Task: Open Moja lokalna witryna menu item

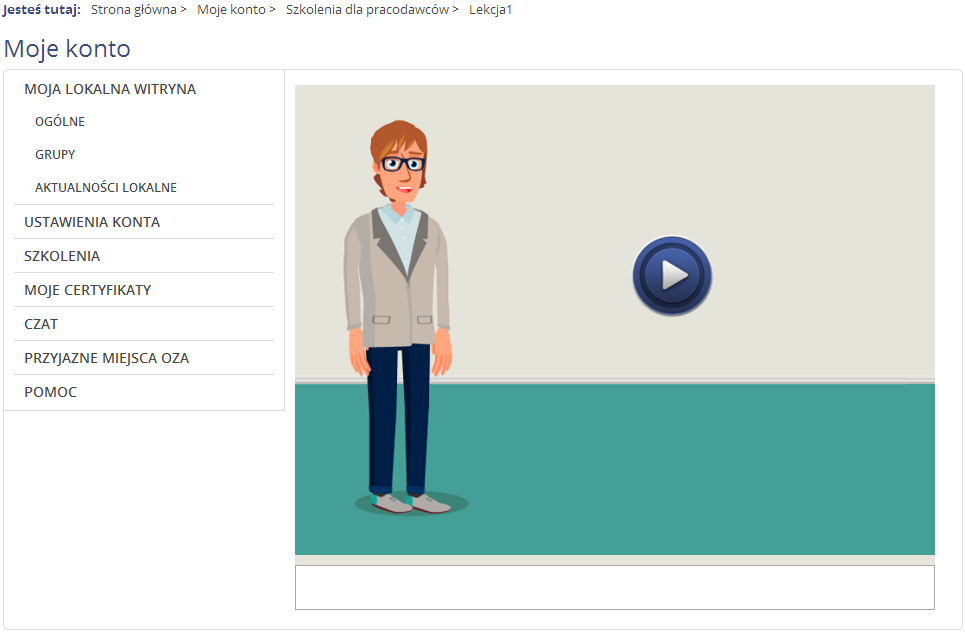Action: coord(110,89)
